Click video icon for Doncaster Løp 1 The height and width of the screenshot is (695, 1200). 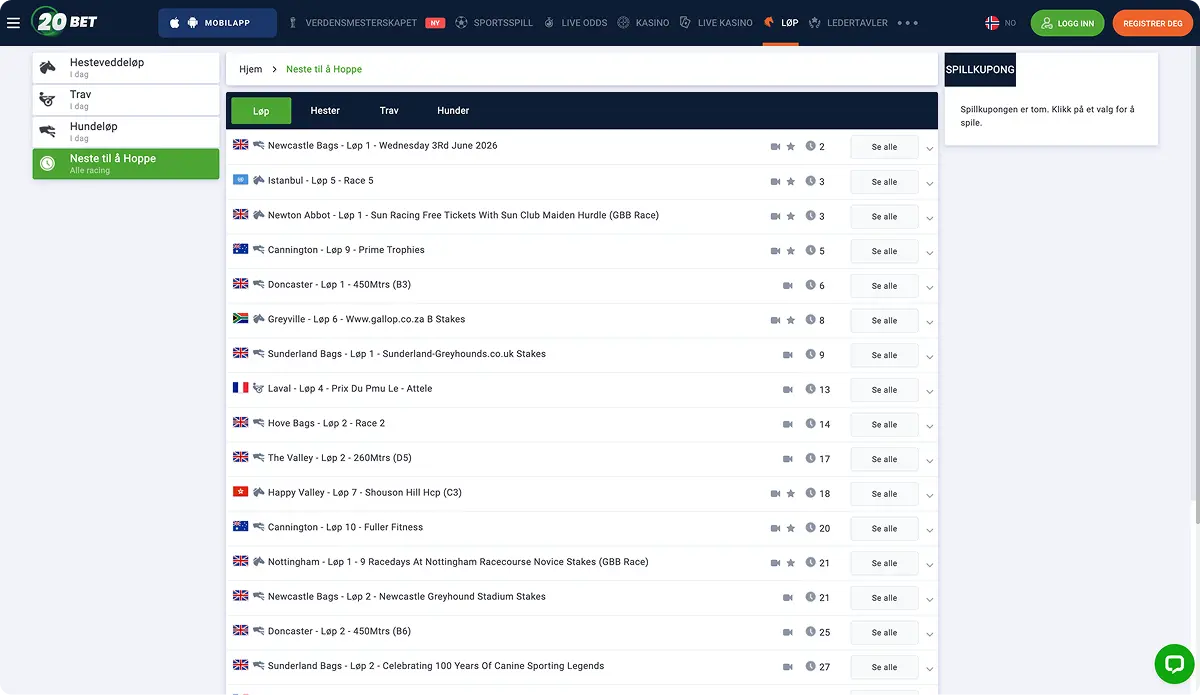pyautogui.click(x=787, y=286)
